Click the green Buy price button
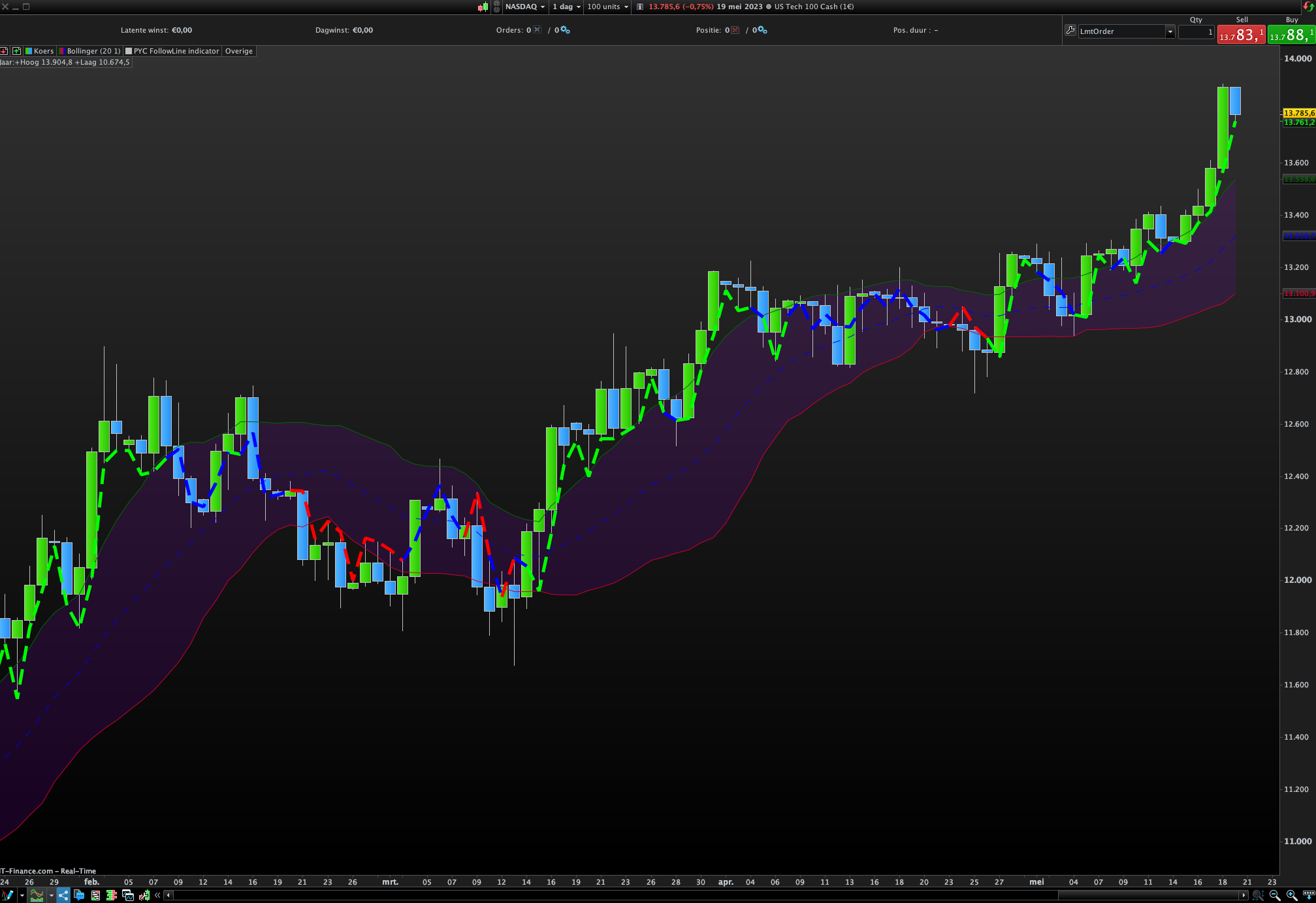Image resolution: width=1316 pixels, height=903 pixels. pyautogui.click(x=1291, y=35)
